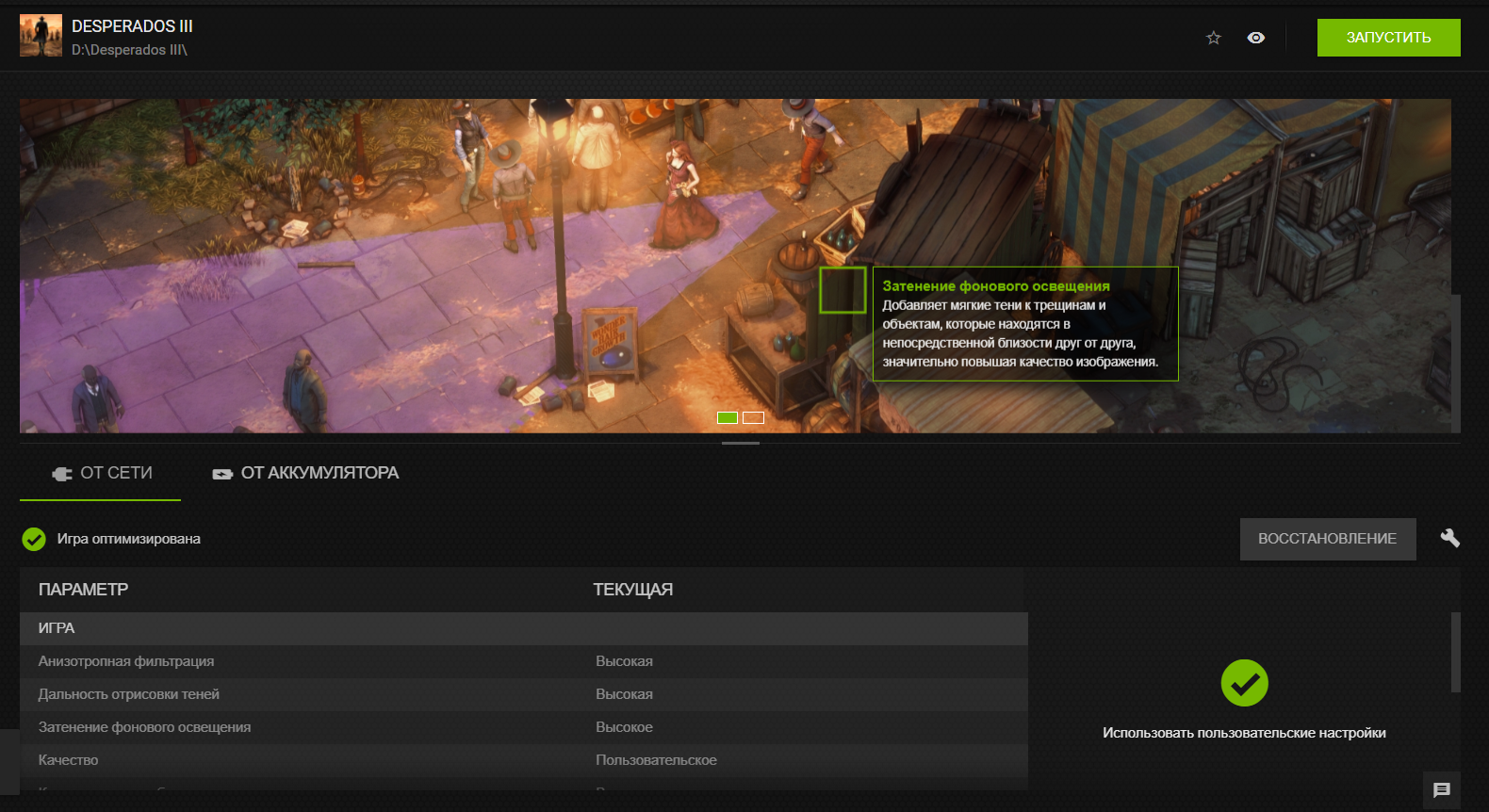Select the Анизотропная фильтрация setting row

pyautogui.click(x=524, y=661)
